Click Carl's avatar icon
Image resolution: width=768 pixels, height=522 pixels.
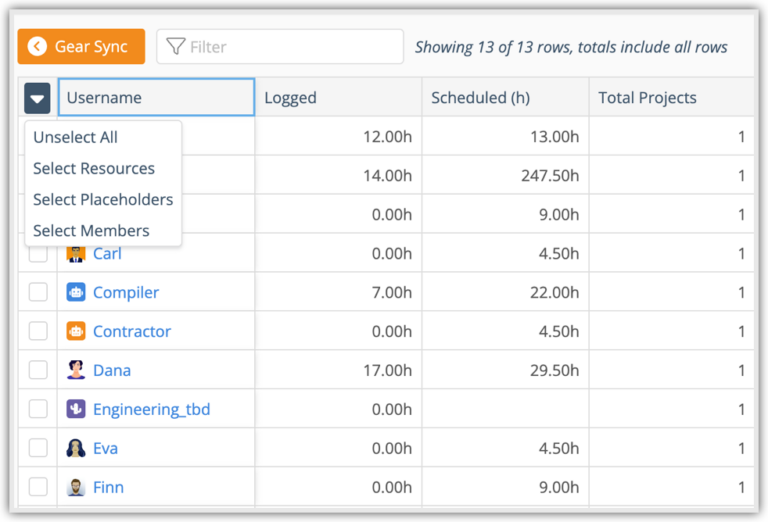[76, 254]
